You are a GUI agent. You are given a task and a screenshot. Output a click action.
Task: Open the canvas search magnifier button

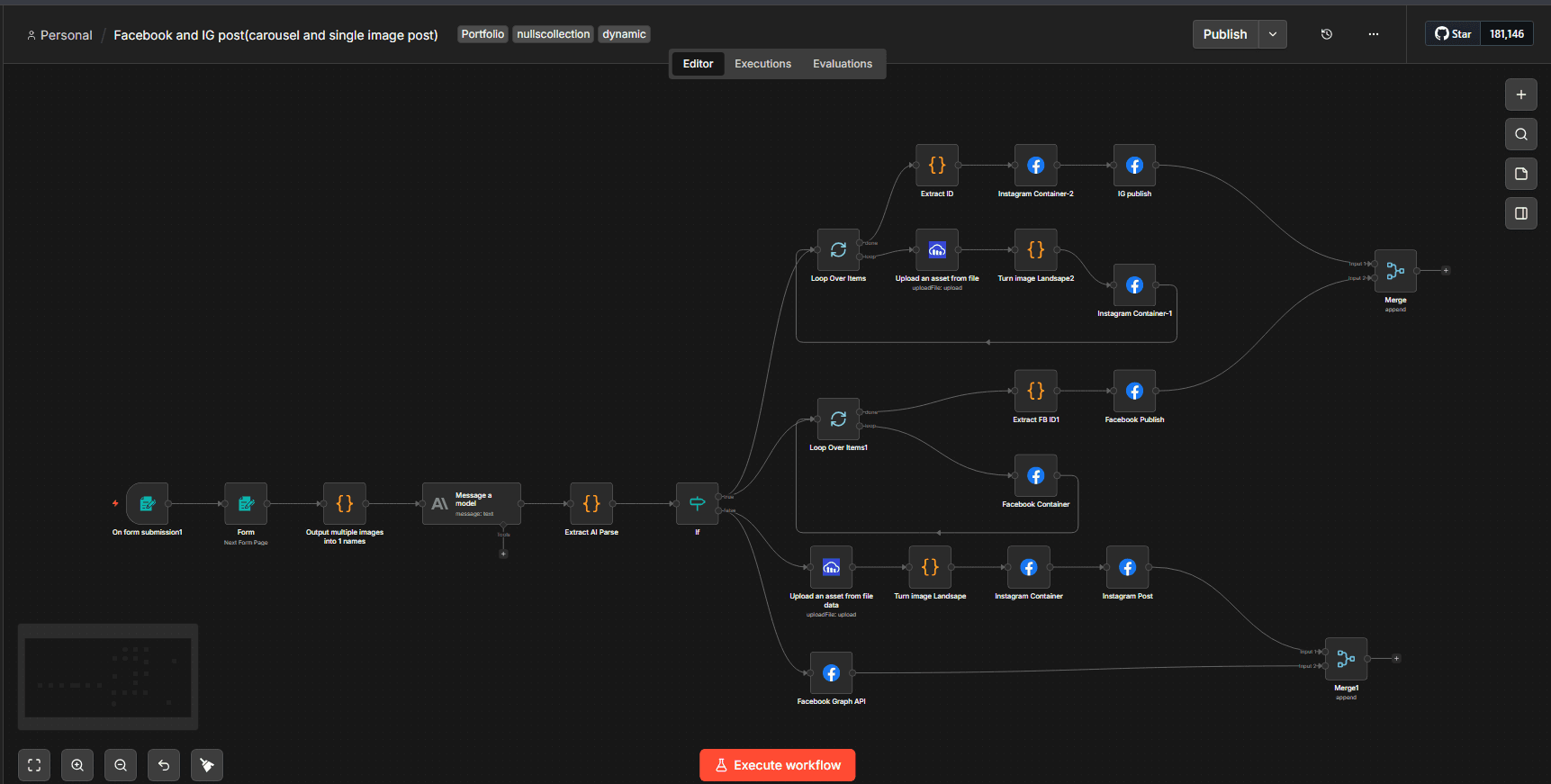[x=1521, y=134]
